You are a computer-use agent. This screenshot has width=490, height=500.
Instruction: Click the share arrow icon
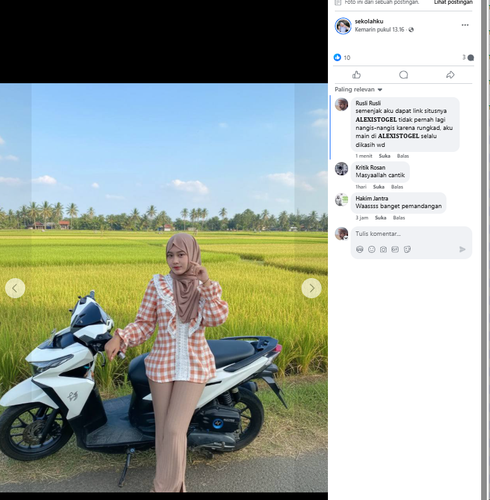point(450,75)
